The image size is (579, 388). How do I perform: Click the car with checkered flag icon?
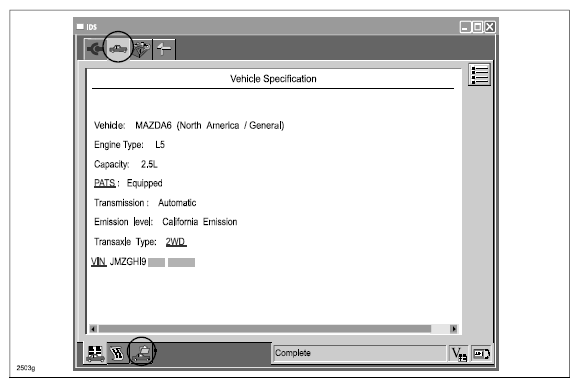point(95,353)
